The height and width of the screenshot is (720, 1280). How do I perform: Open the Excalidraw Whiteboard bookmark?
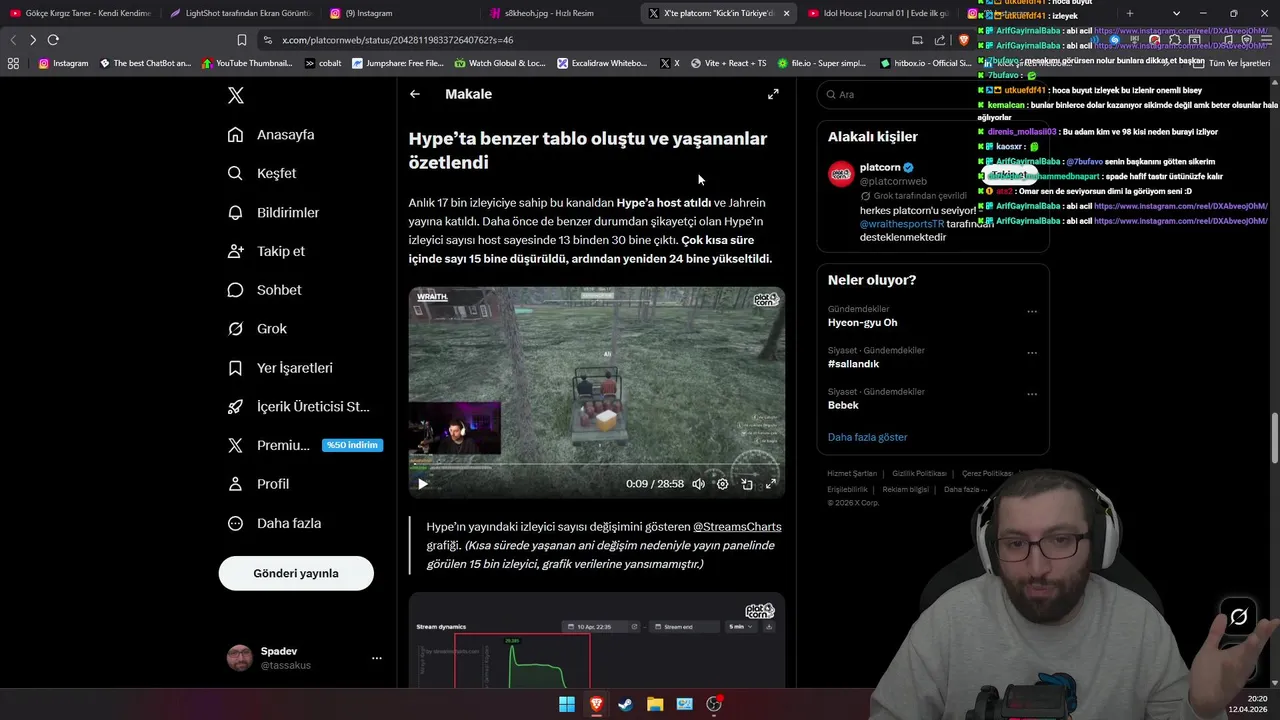pyautogui.click(x=603, y=63)
